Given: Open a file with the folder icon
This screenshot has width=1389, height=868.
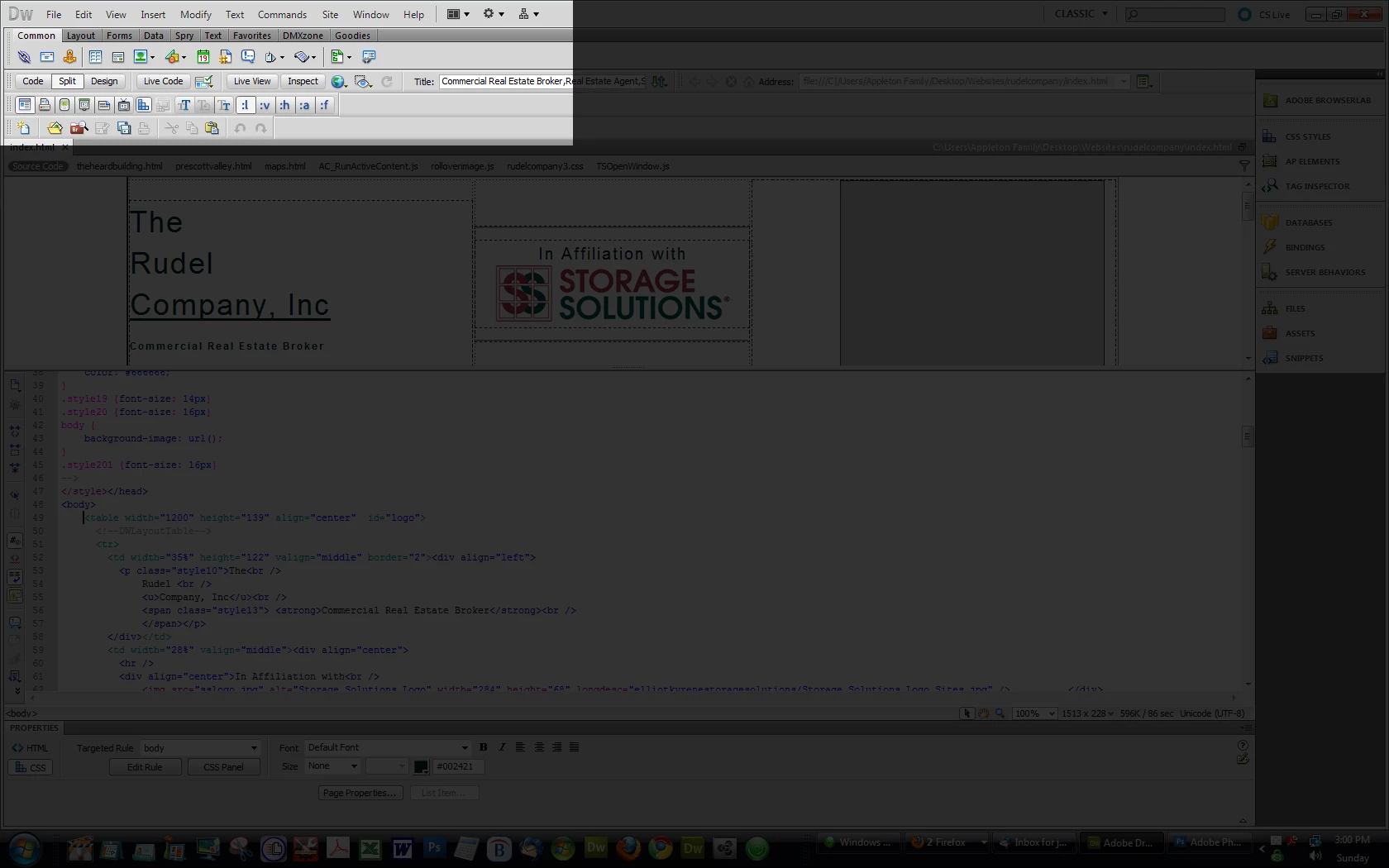Looking at the screenshot, I should [55, 128].
